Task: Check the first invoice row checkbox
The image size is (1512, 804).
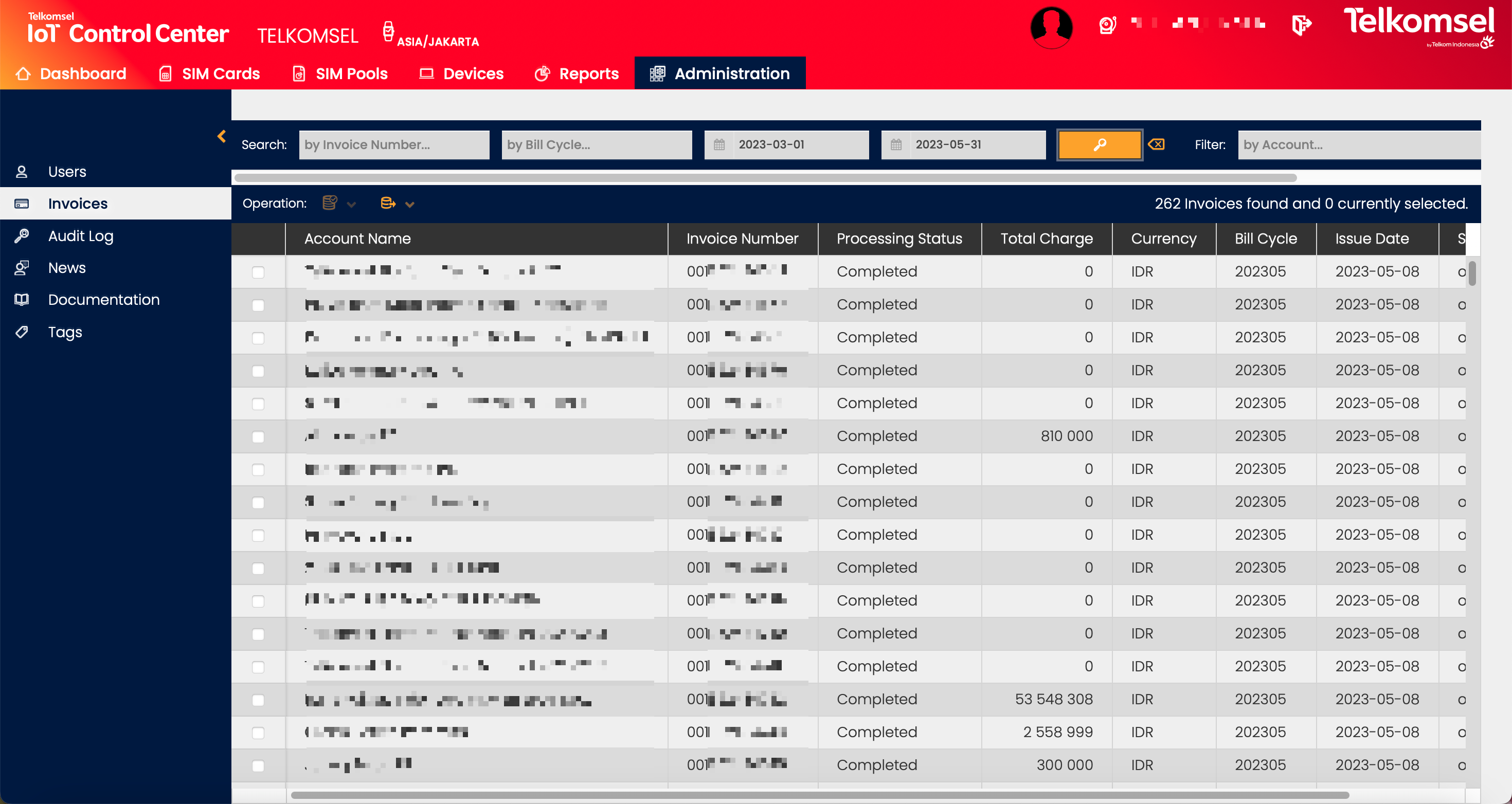Action: [258, 272]
